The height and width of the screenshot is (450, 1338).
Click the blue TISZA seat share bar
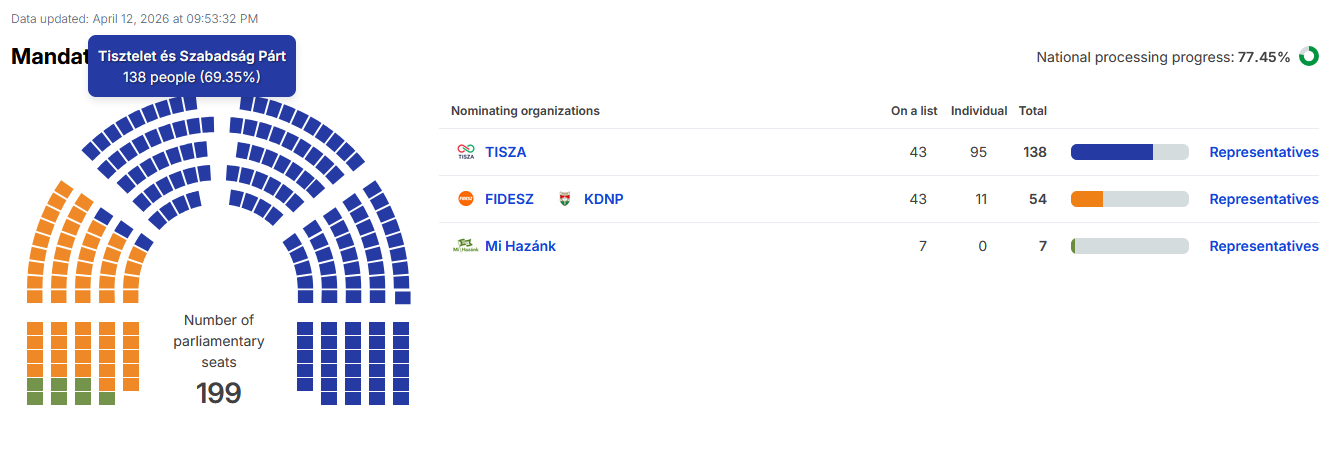point(1112,152)
